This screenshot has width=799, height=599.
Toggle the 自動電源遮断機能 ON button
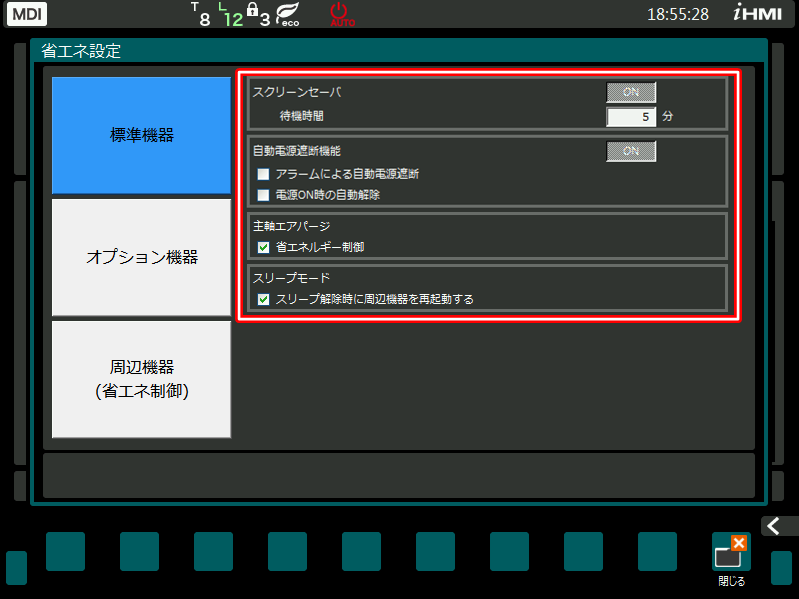click(631, 151)
